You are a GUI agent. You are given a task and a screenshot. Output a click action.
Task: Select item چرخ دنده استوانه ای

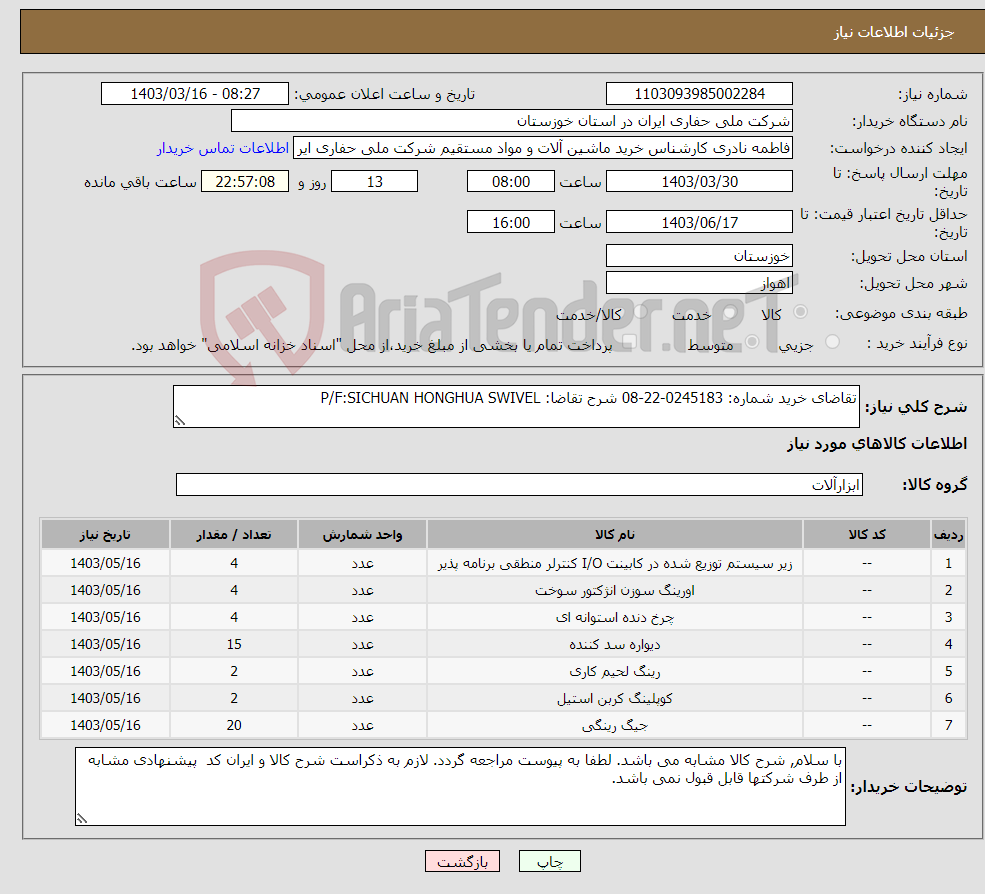coord(615,618)
